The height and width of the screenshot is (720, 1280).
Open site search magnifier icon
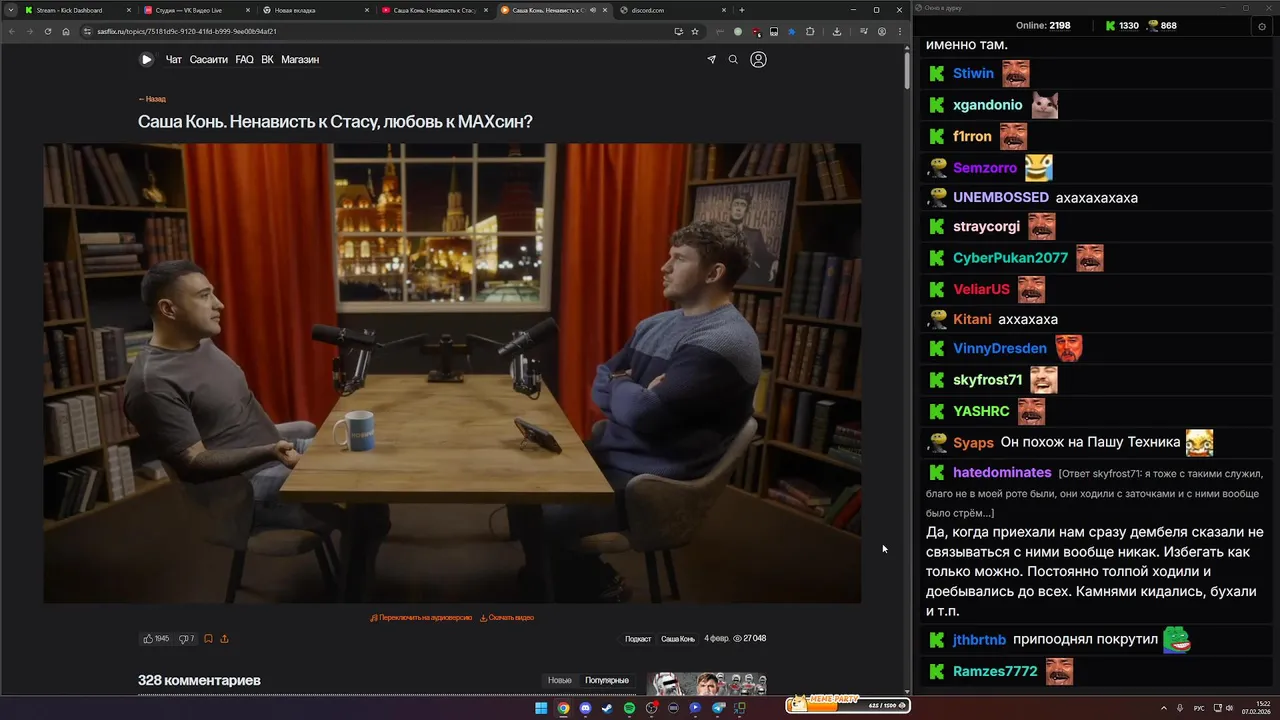[x=733, y=60]
